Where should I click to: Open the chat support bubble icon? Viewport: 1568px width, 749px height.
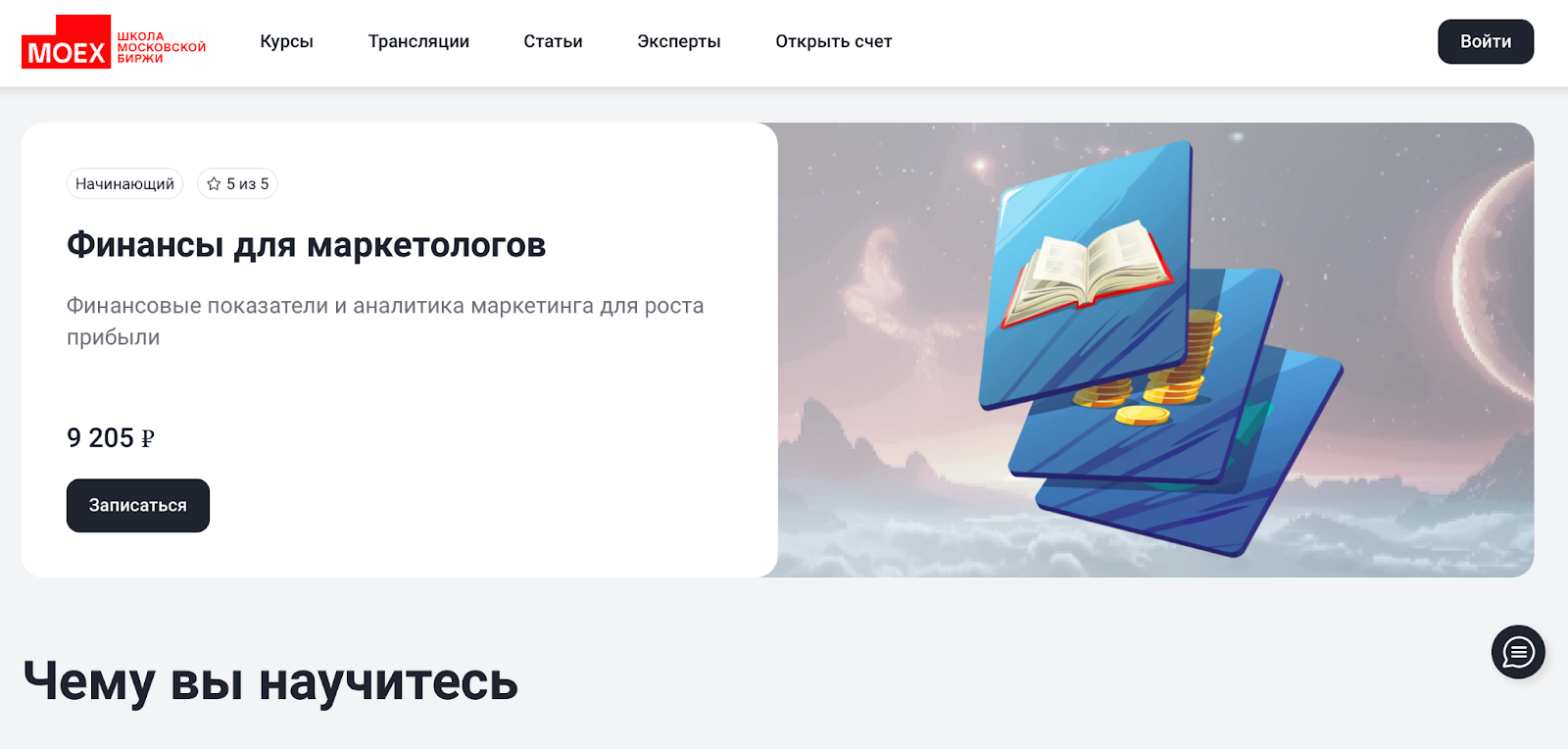pos(1518,652)
